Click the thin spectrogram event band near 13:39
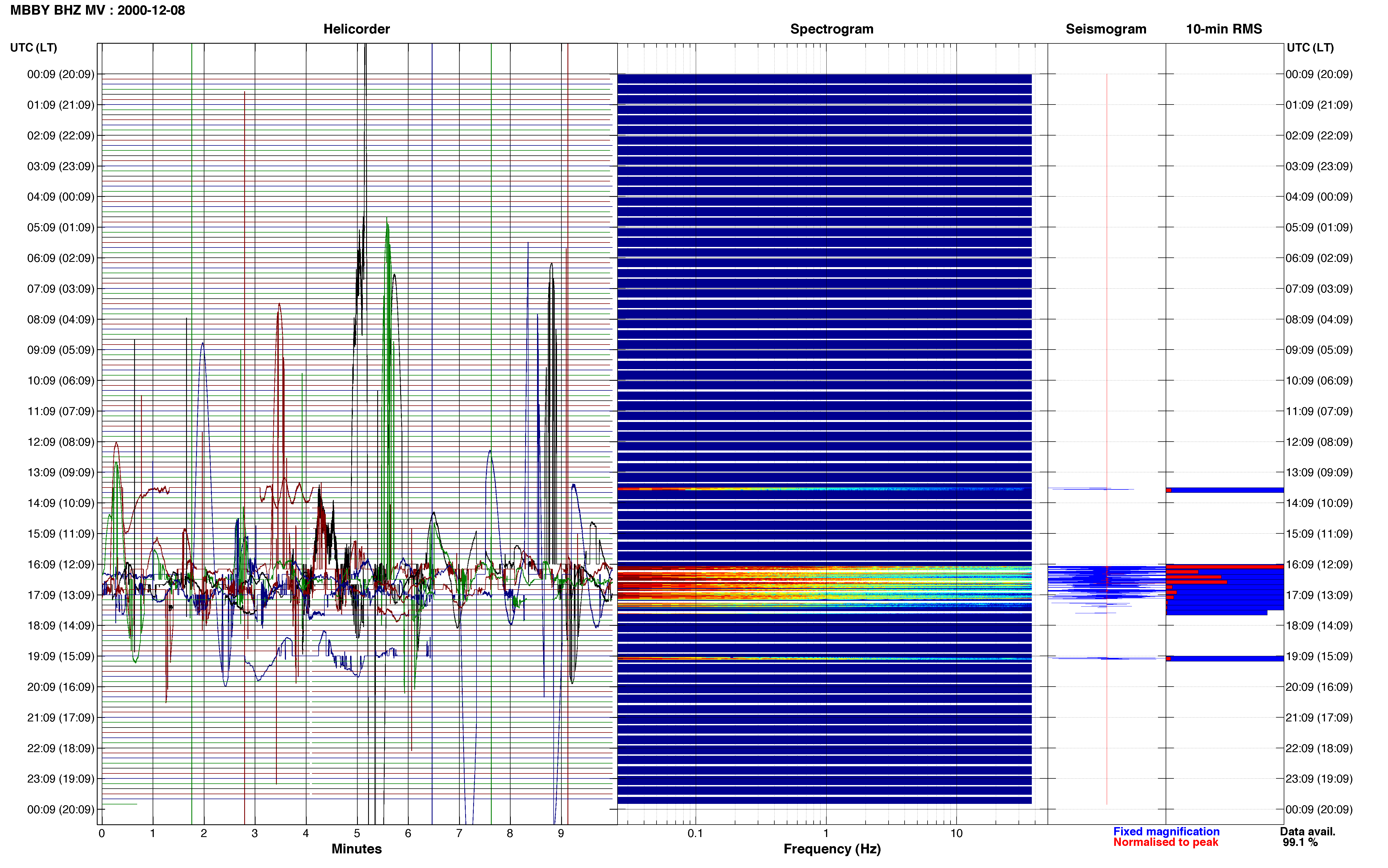The width and height of the screenshot is (1388, 868). pos(824,489)
